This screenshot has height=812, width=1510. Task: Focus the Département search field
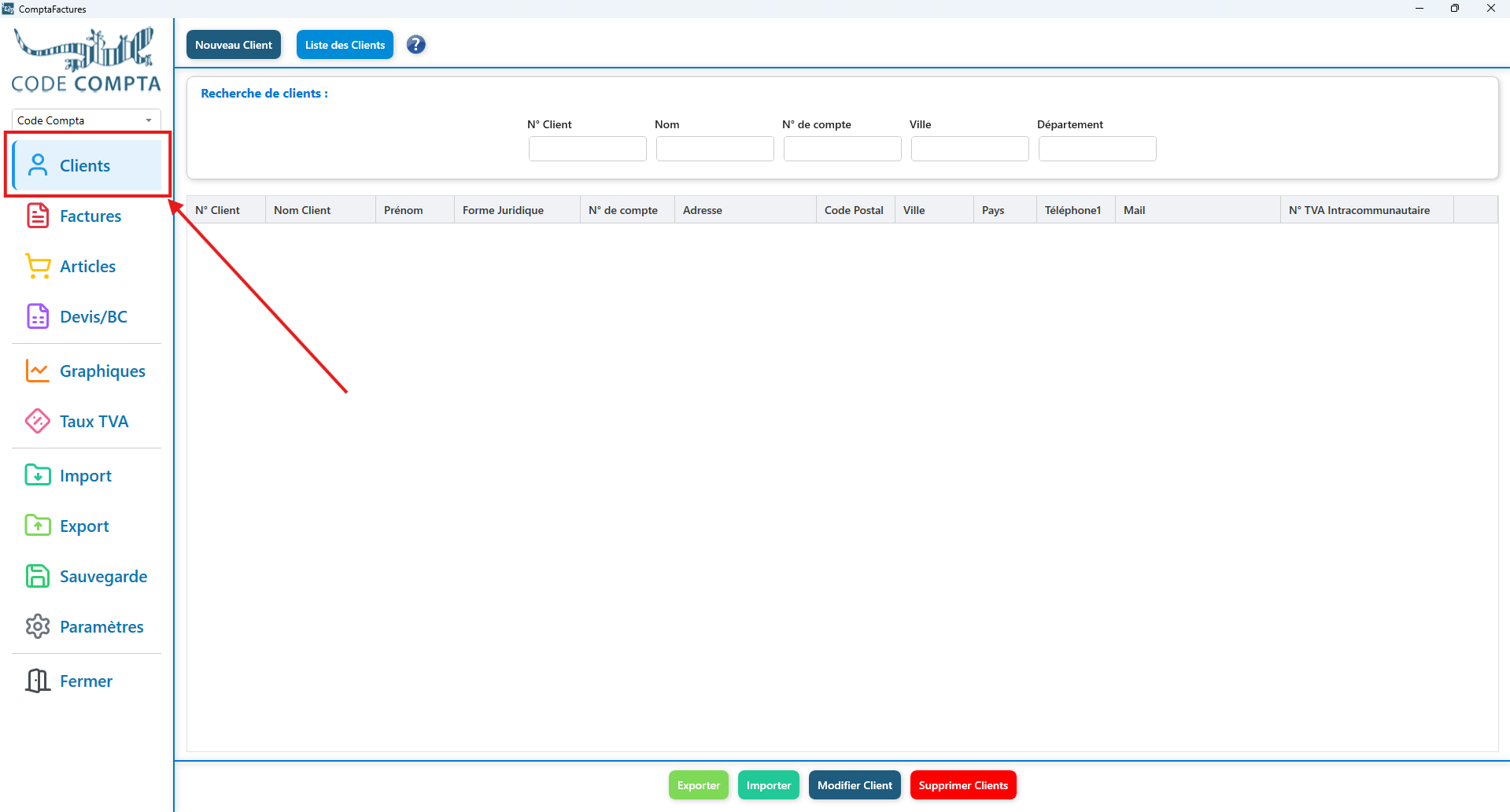coord(1098,149)
